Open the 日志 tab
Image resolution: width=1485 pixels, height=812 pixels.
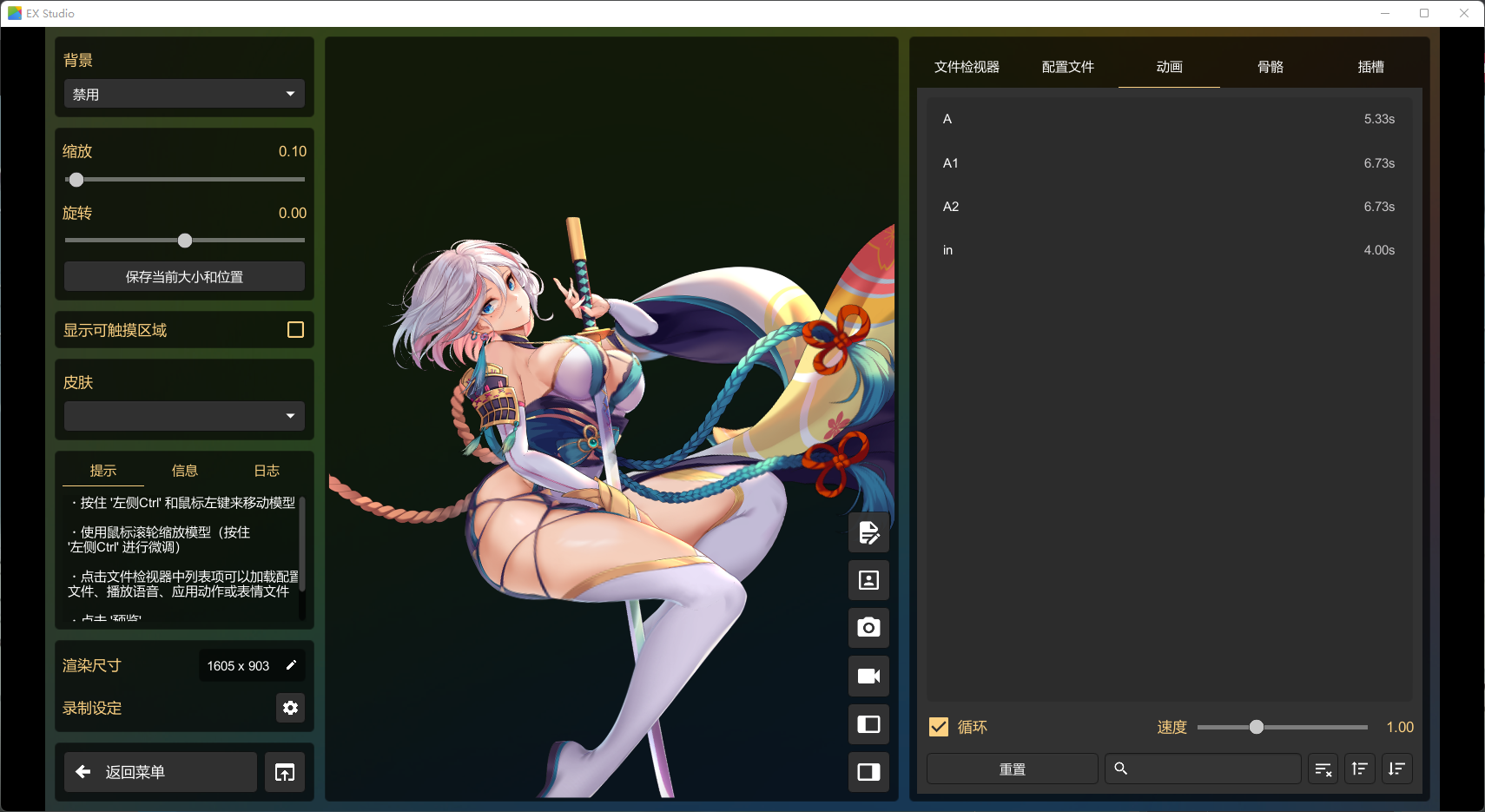[267, 471]
